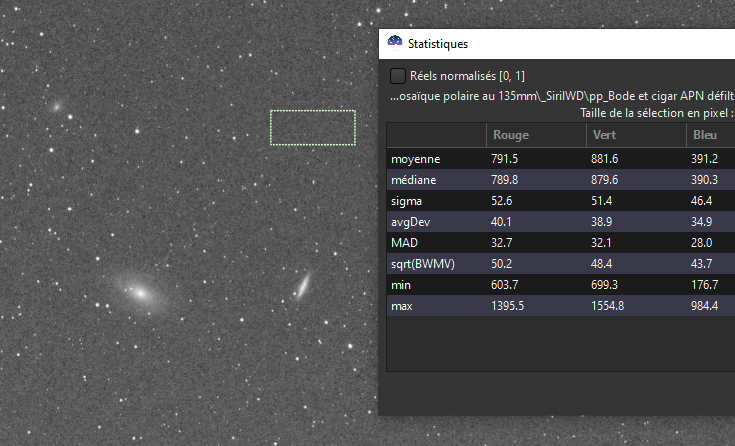This screenshot has height=446, width=735.
Task: Click the Bleu médiane value 390.3
Action: tap(704, 180)
